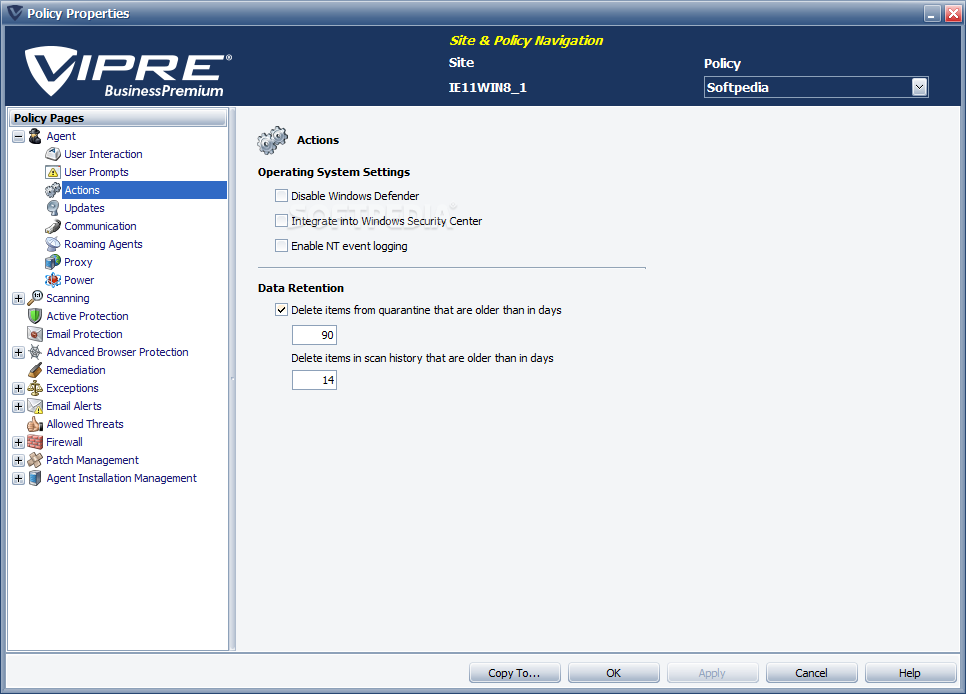The image size is (966, 694).
Task: Click the Agent Installation Management icon
Action: pyautogui.click(x=35, y=478)
